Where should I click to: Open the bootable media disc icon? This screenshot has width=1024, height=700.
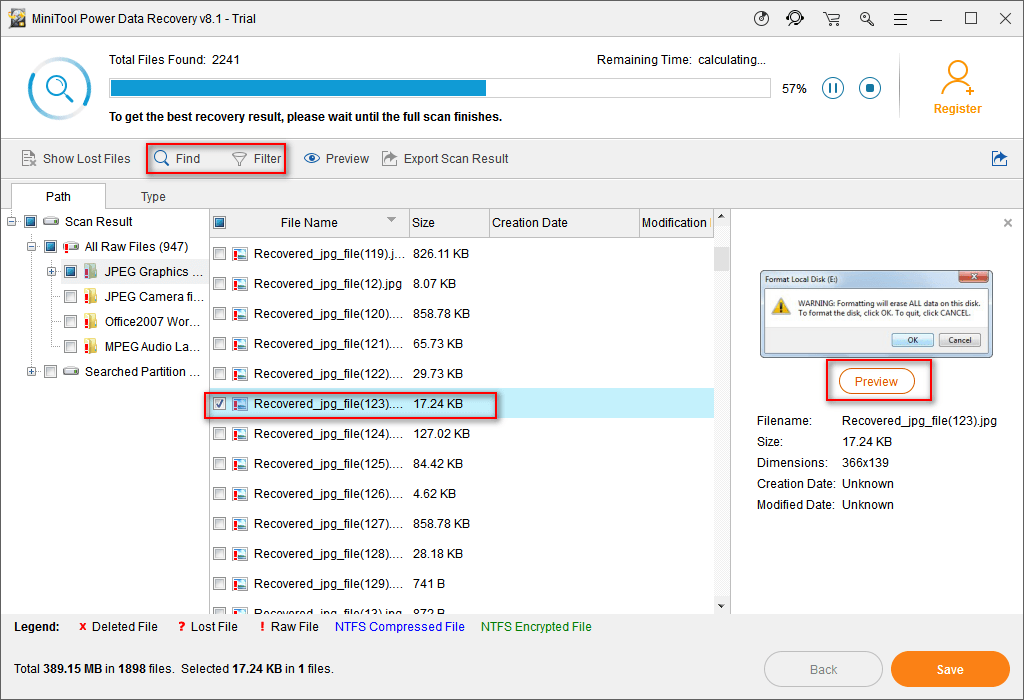[x=761, y=18]
